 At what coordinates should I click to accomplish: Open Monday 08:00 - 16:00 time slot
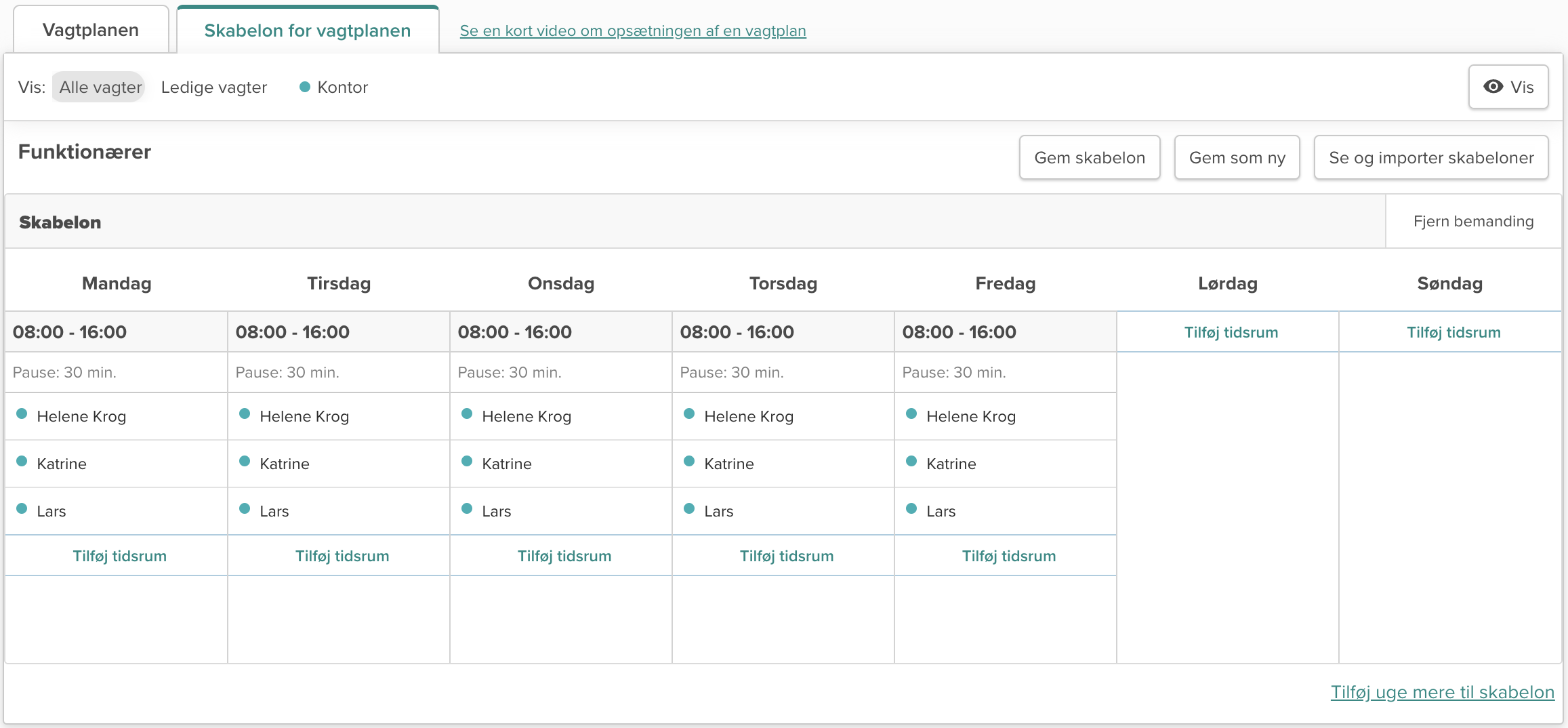(70, 332)
